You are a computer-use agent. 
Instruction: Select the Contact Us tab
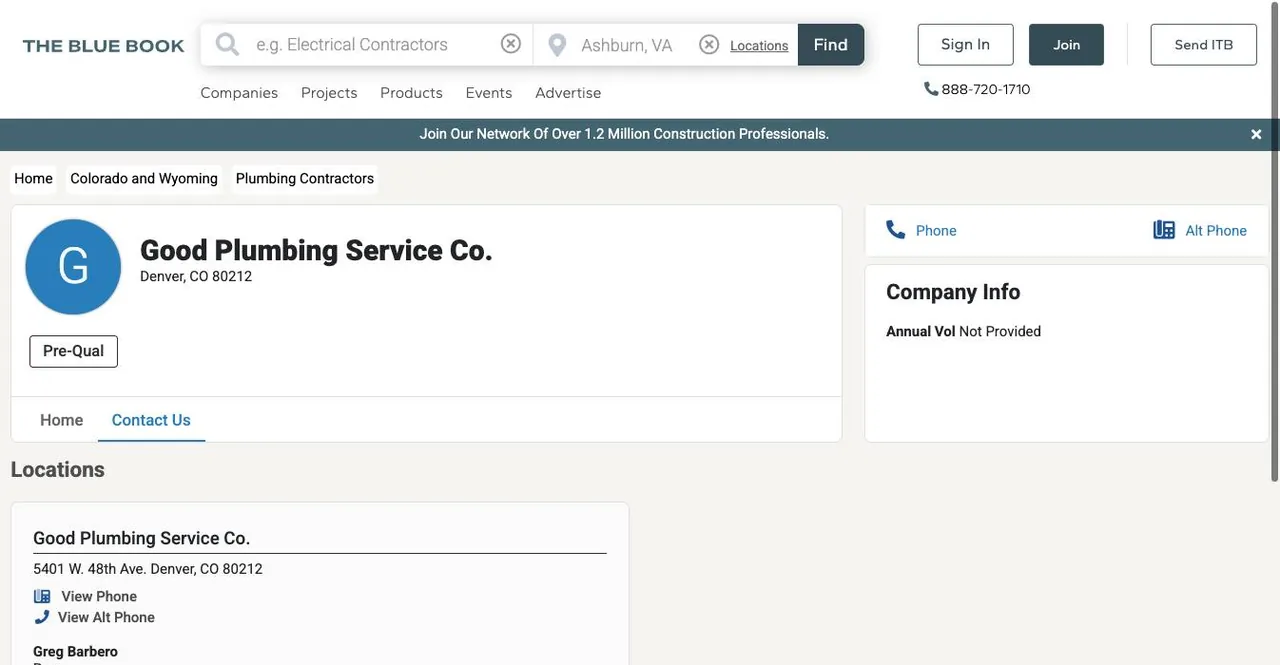pyautogui.click(x=151, y=420)
